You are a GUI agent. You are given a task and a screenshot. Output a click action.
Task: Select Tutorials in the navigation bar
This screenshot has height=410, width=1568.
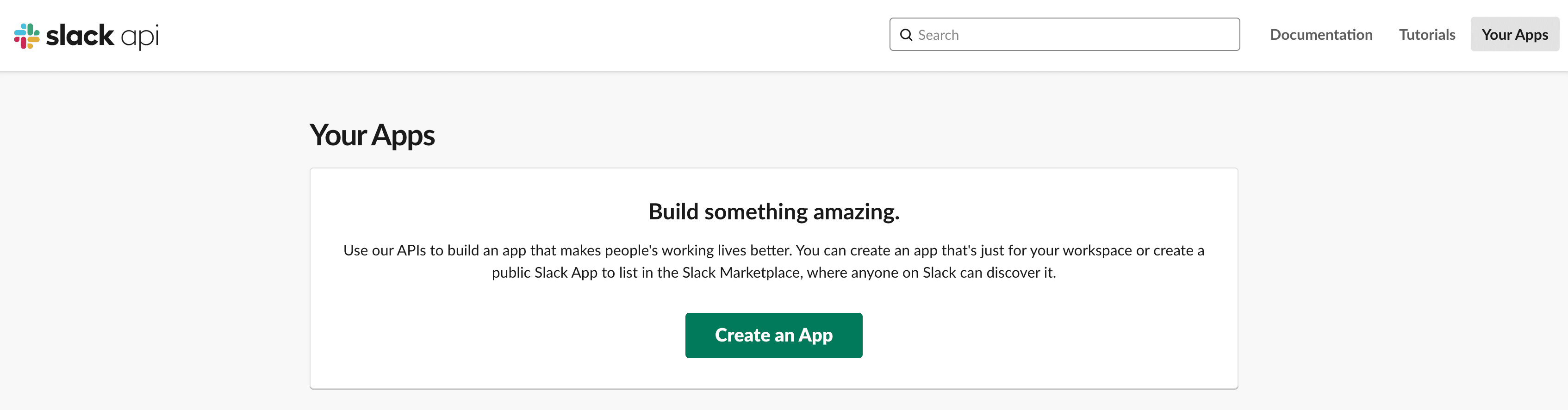coord(1426,35)
